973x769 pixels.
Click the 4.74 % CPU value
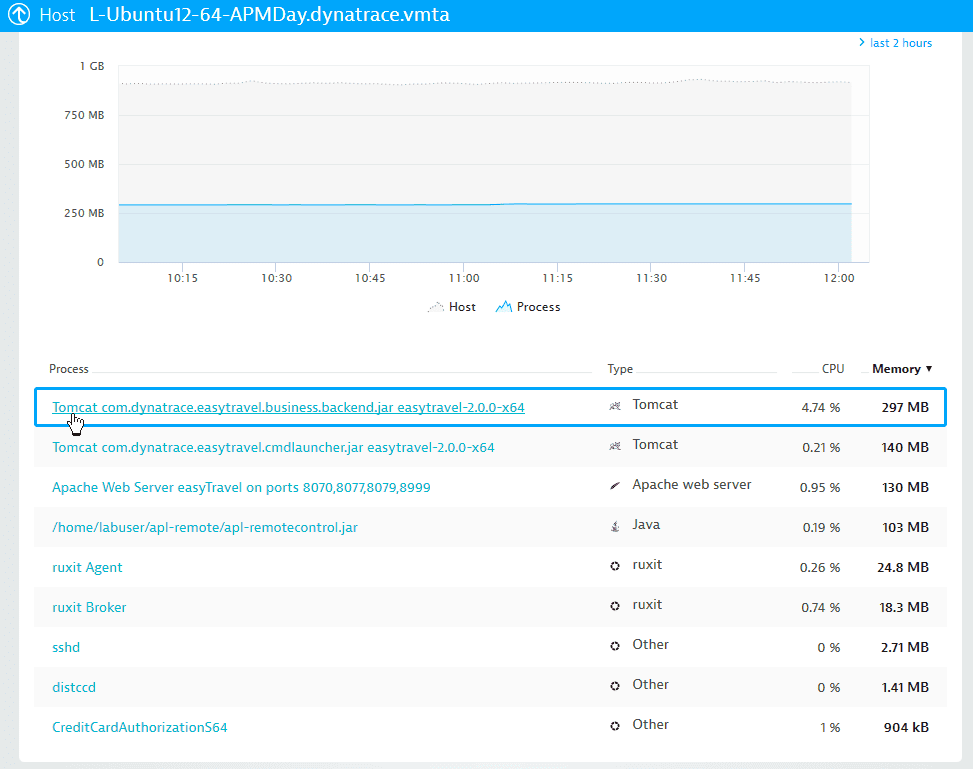820,407
